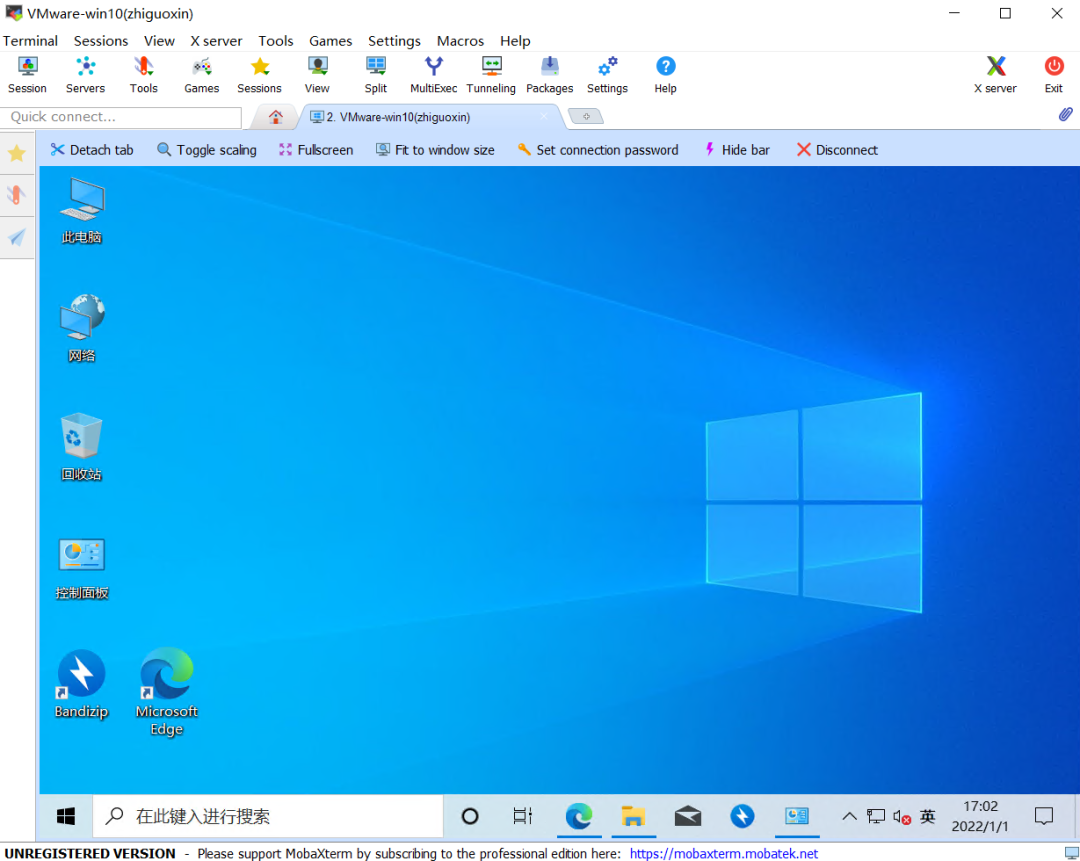The image size is (1080, 861).
Task: Click Fit to window size
Action: click(435, 149)
